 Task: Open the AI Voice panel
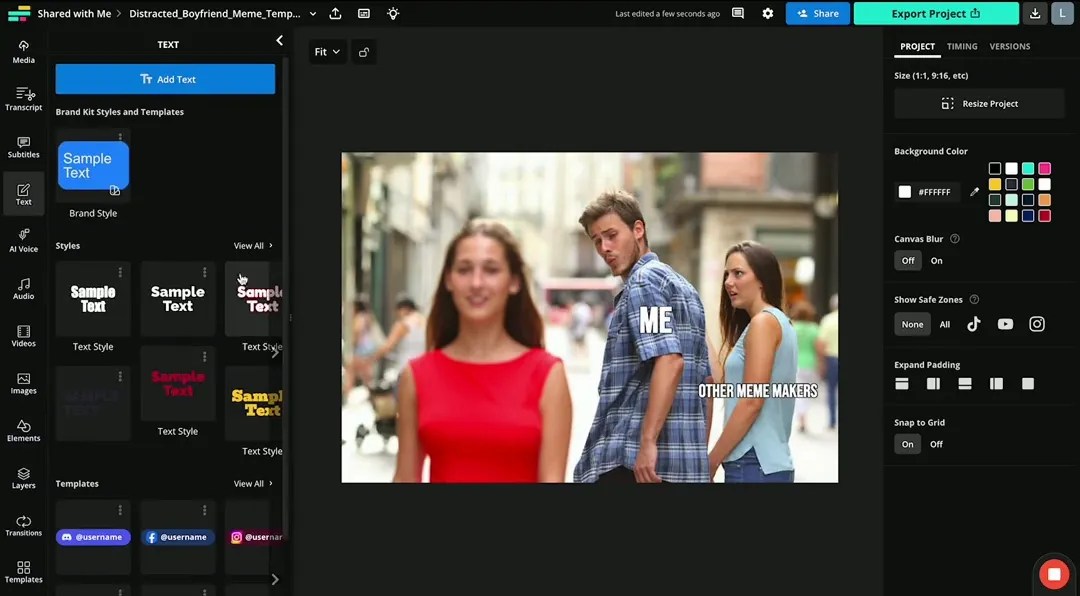coord(23,241)
